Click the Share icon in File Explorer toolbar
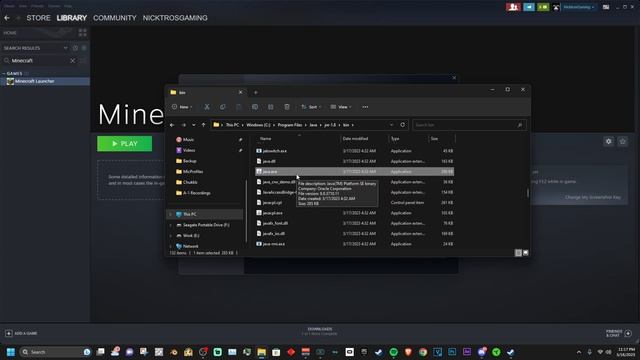Screen dimensions: 640x360 (x=271, y=107)
